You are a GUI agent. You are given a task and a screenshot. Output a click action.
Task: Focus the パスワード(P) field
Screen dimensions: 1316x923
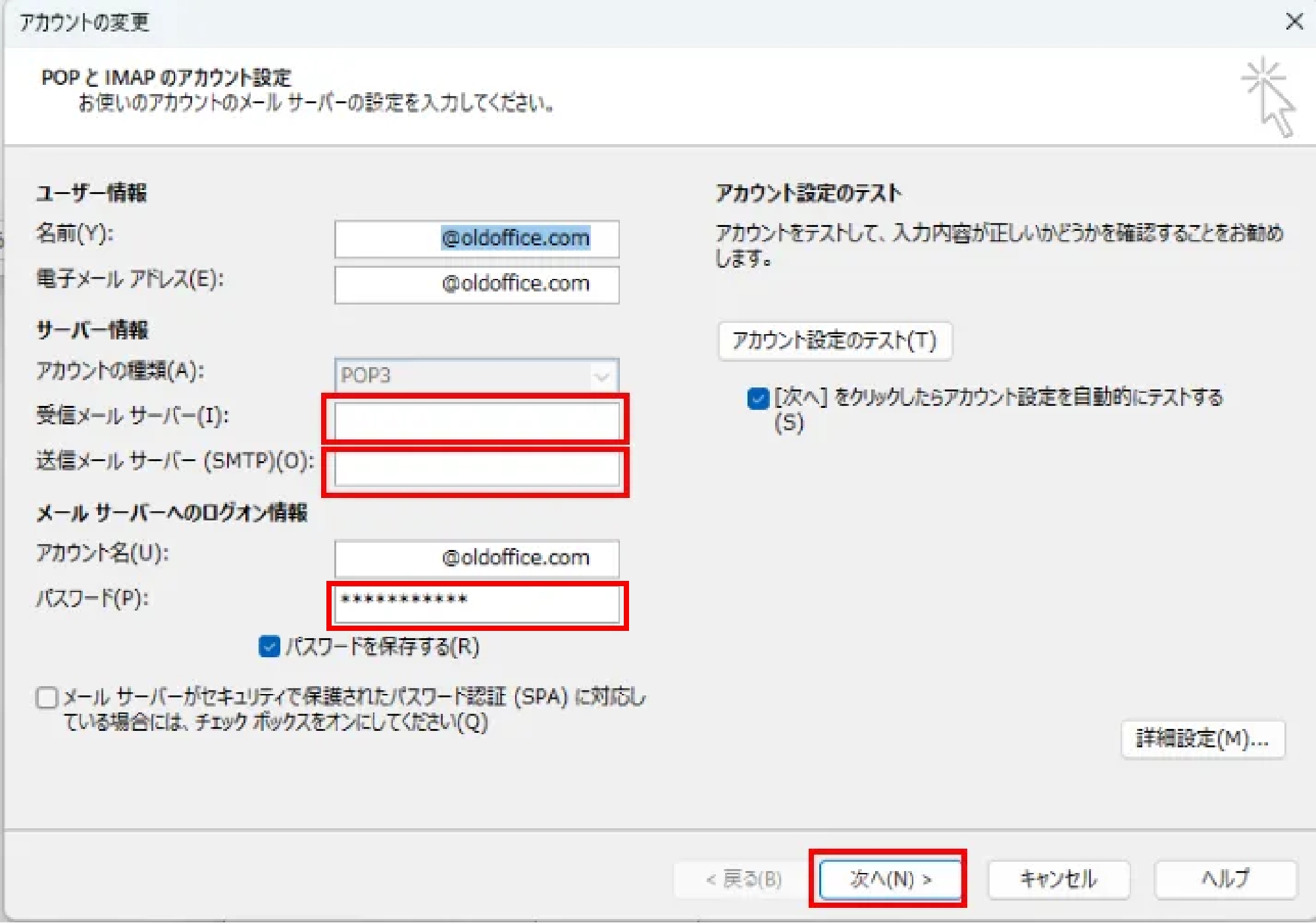[476, 604]
